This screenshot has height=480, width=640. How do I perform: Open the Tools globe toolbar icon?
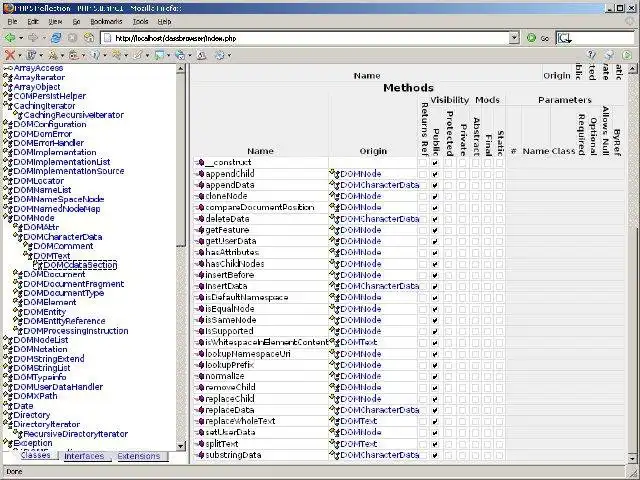180,55
